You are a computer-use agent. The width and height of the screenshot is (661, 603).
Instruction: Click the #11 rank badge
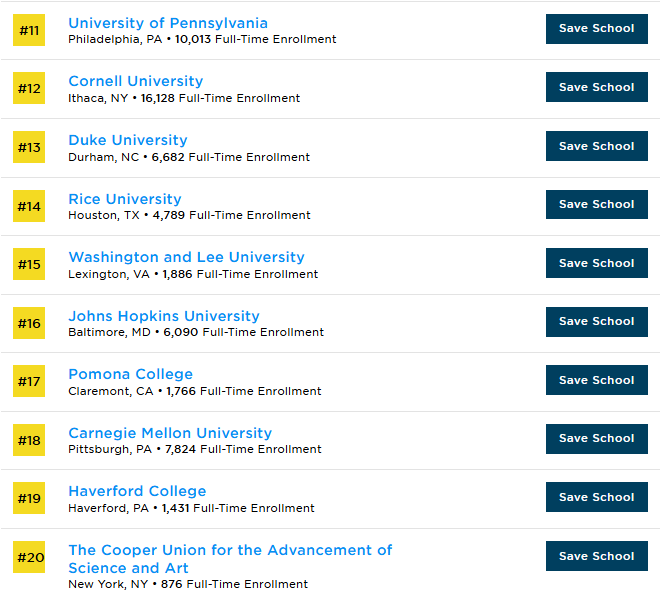[29, 30]
